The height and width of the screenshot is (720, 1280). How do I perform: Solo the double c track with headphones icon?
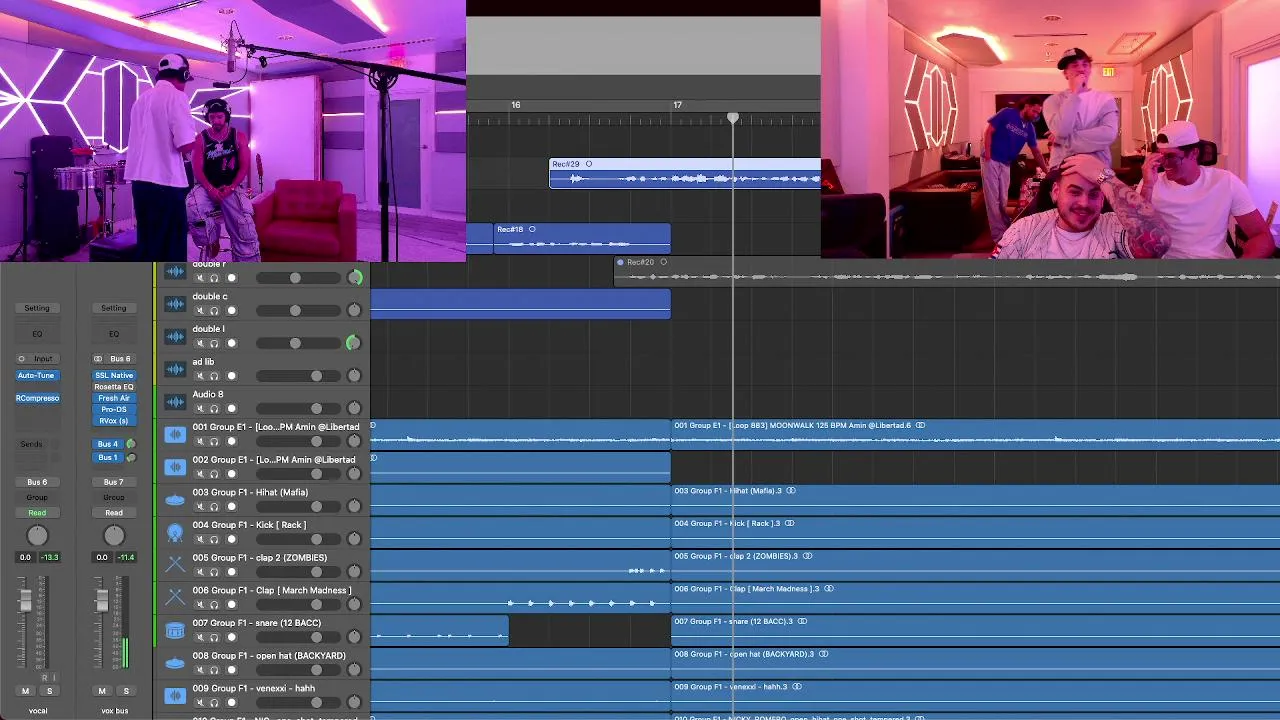[214, 311]
